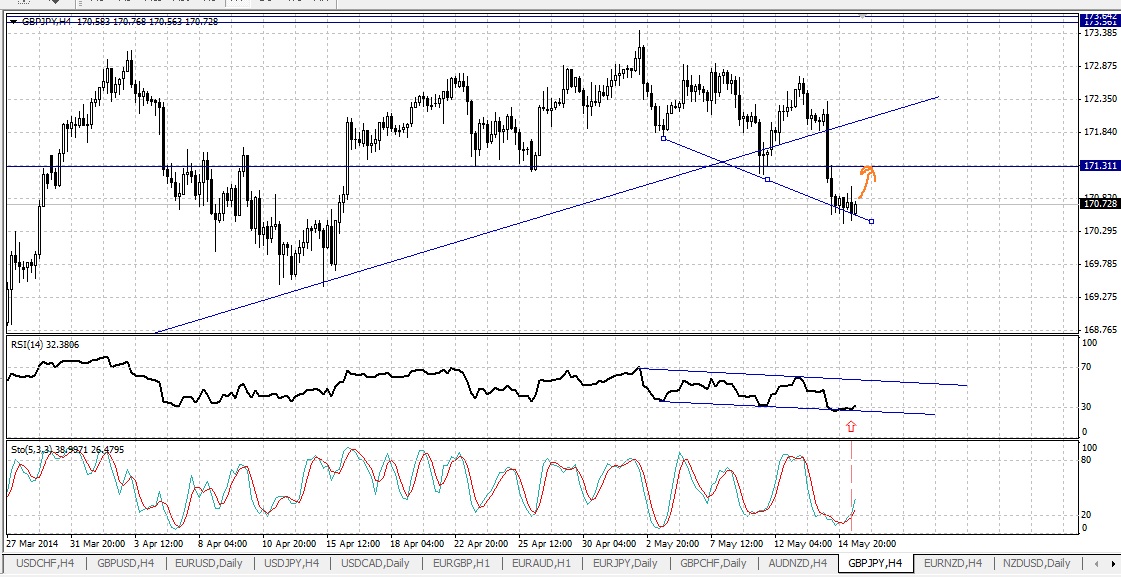Click the 31 Mar 20:00 time label
The image size is (1121, 577).
98,543
